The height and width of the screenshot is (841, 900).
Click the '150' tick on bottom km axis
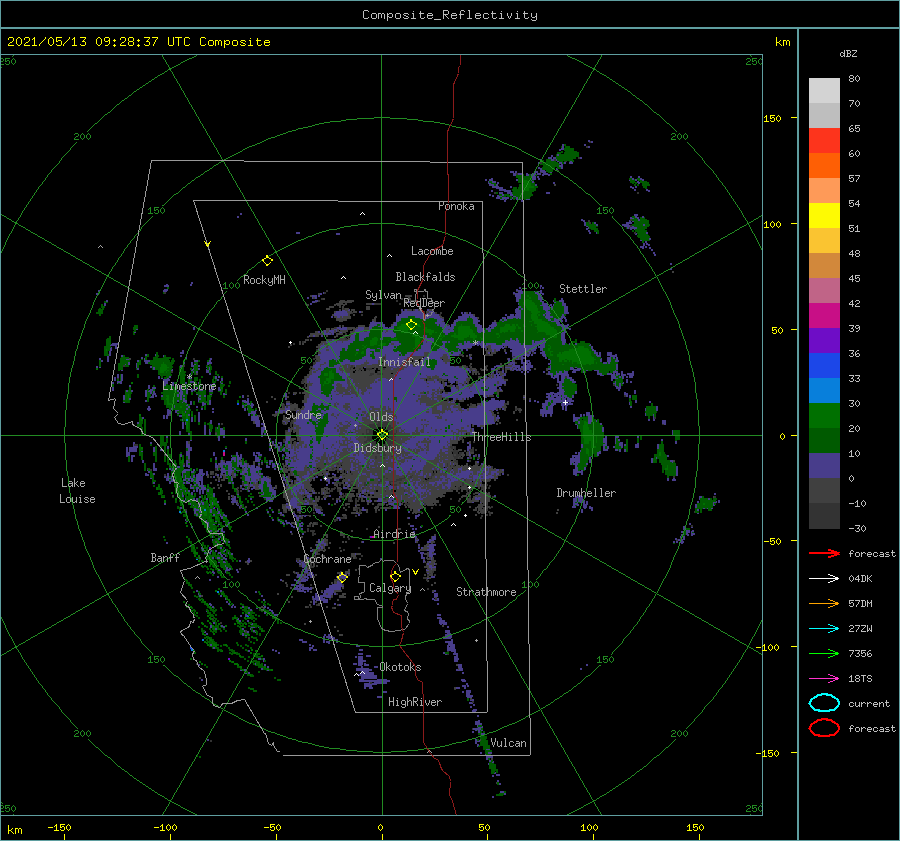click(x=695, y=827)
